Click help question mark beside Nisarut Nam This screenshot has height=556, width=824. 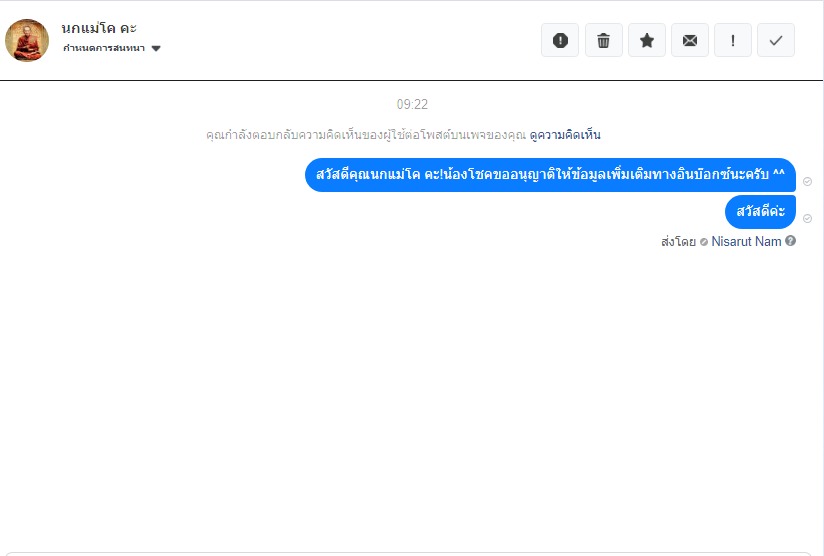pos(790,241)
